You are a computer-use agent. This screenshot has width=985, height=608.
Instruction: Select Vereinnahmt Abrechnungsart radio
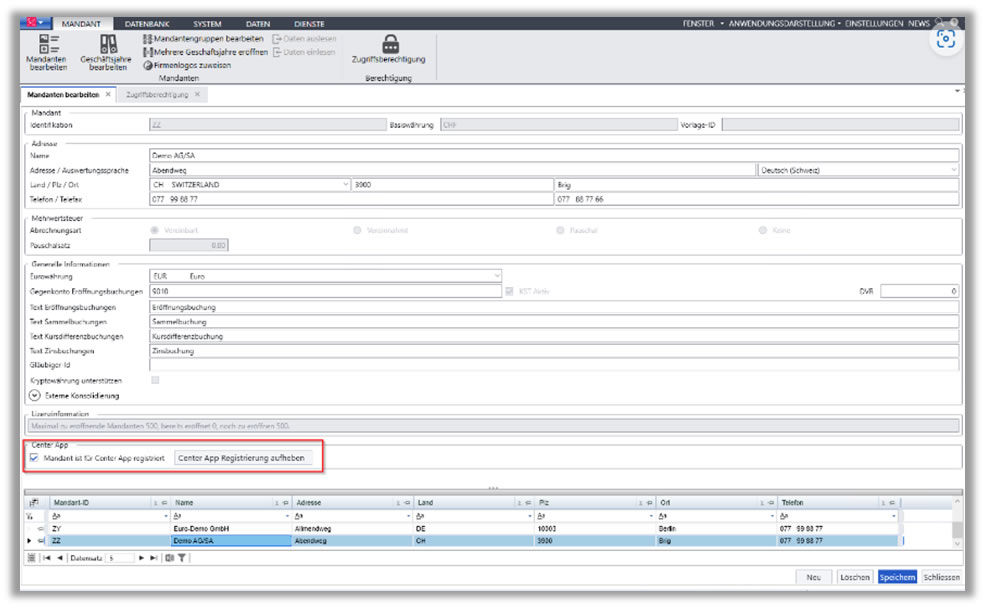pos(357,231)
